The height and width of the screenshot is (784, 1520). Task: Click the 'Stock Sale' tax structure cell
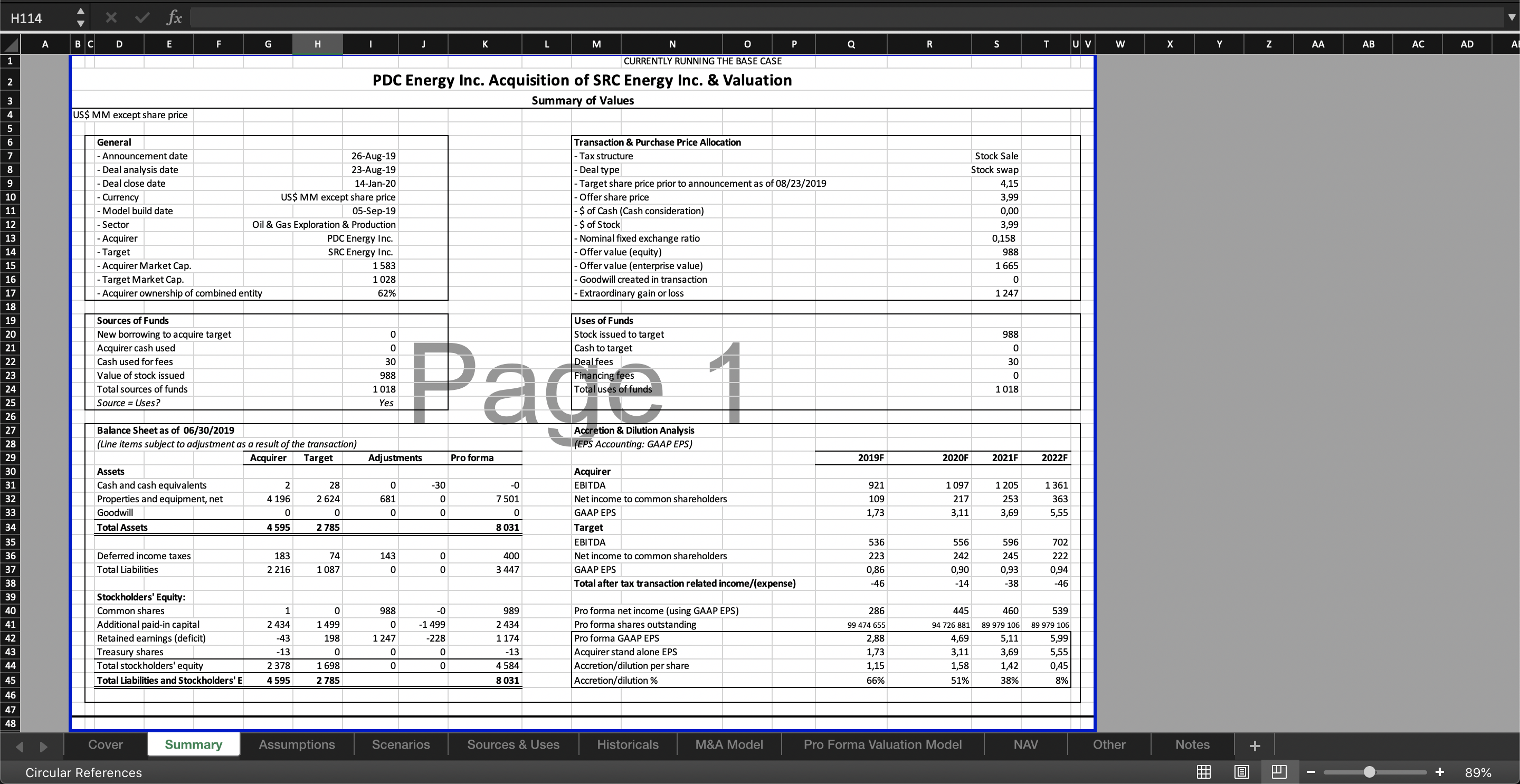click(996, 156)
